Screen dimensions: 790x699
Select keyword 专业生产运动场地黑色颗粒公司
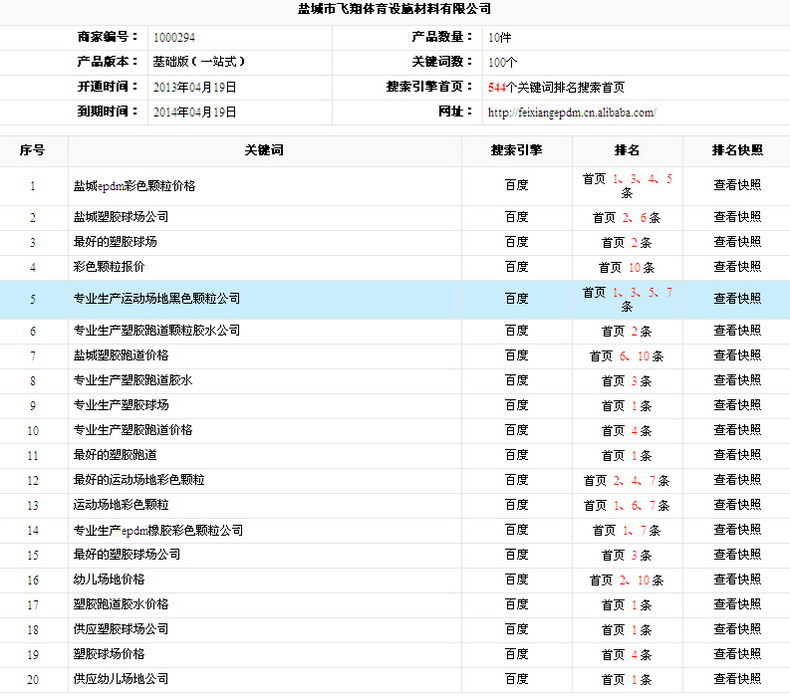(157, 299)
